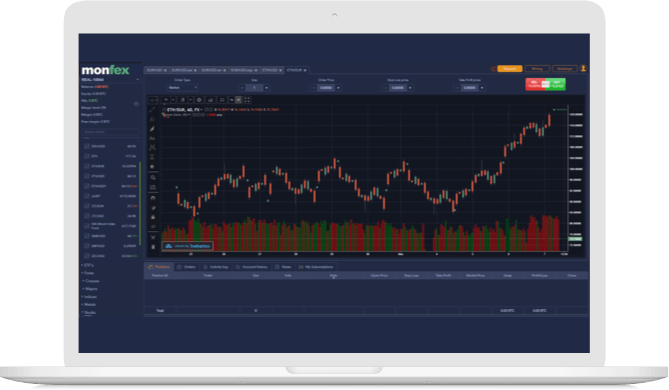Open the user profile icon
This screenshot has height=390, width=669.
coord(583,68)
